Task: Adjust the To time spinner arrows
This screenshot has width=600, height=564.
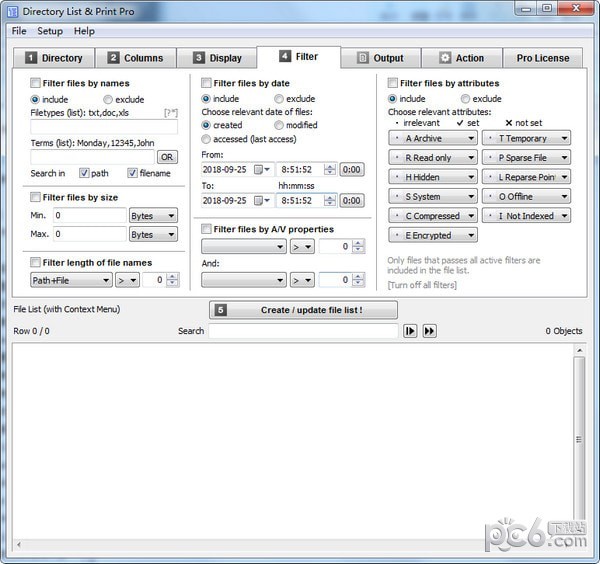Action: click(x=330, y=200)
